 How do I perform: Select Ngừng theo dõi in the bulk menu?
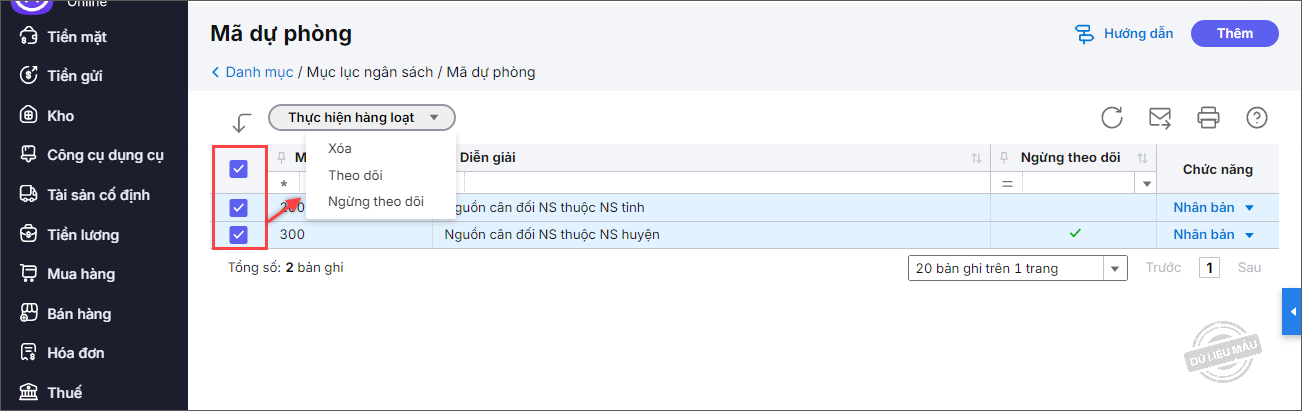pos(375,202)
